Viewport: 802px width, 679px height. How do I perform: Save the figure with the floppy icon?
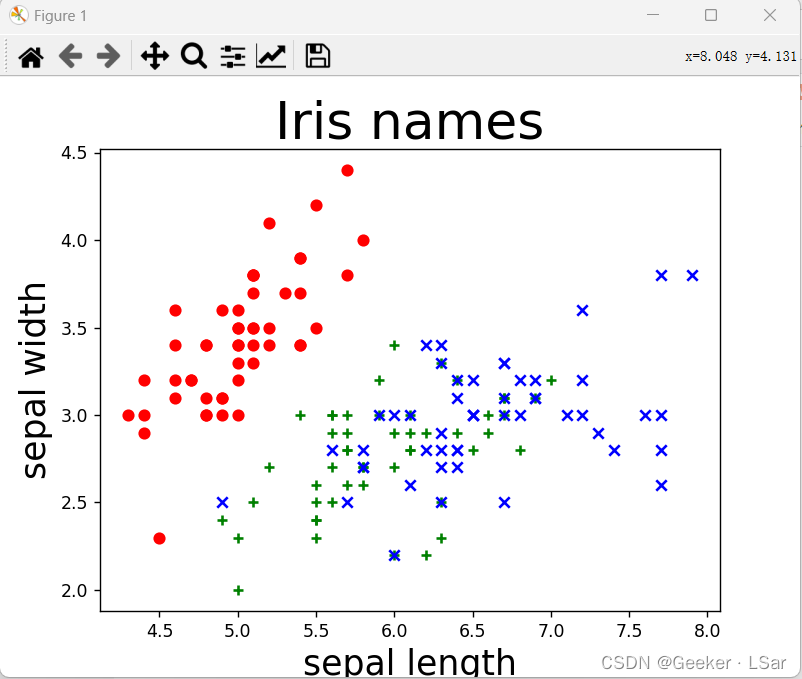(x=318, y=56)
